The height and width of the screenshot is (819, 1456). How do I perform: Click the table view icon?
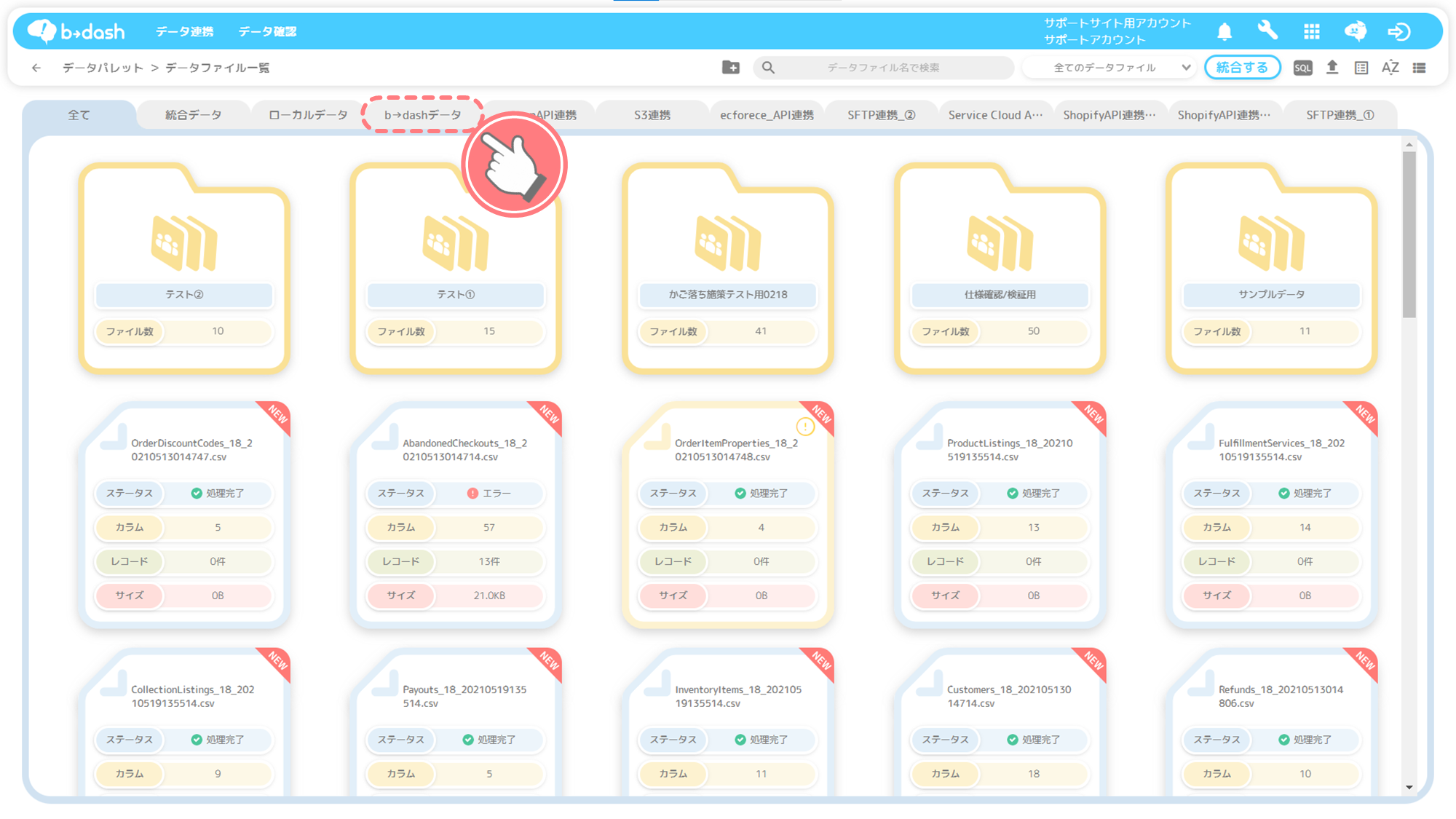tap(1361, 68)
